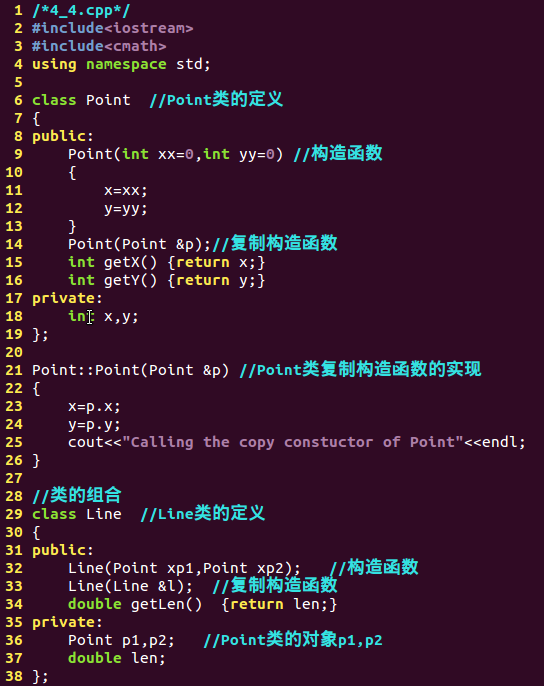Viewport: 544px width, 686px height.
Task: Click Point p1,p2; member declaration
Action: click(x=121, y=640)
